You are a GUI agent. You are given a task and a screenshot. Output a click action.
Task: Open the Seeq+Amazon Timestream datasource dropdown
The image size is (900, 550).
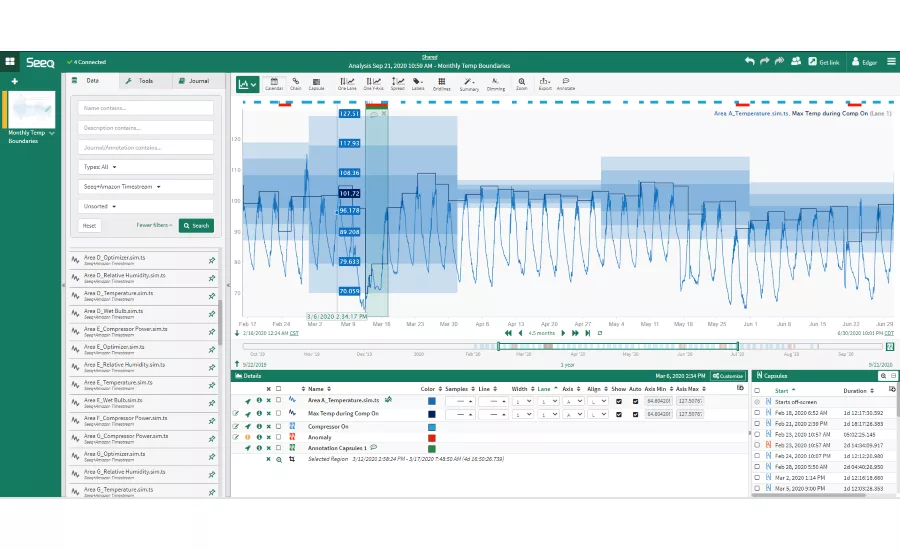coord(146,187)
